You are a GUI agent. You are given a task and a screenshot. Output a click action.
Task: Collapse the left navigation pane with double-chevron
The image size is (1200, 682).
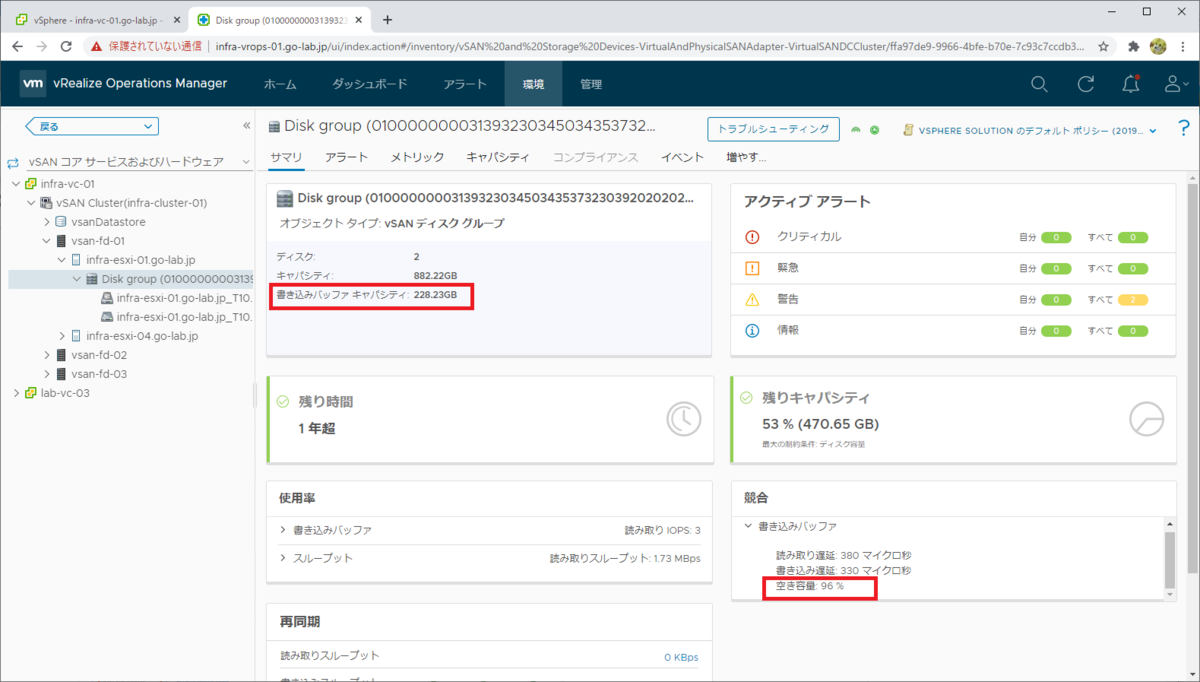click(247, 126)
